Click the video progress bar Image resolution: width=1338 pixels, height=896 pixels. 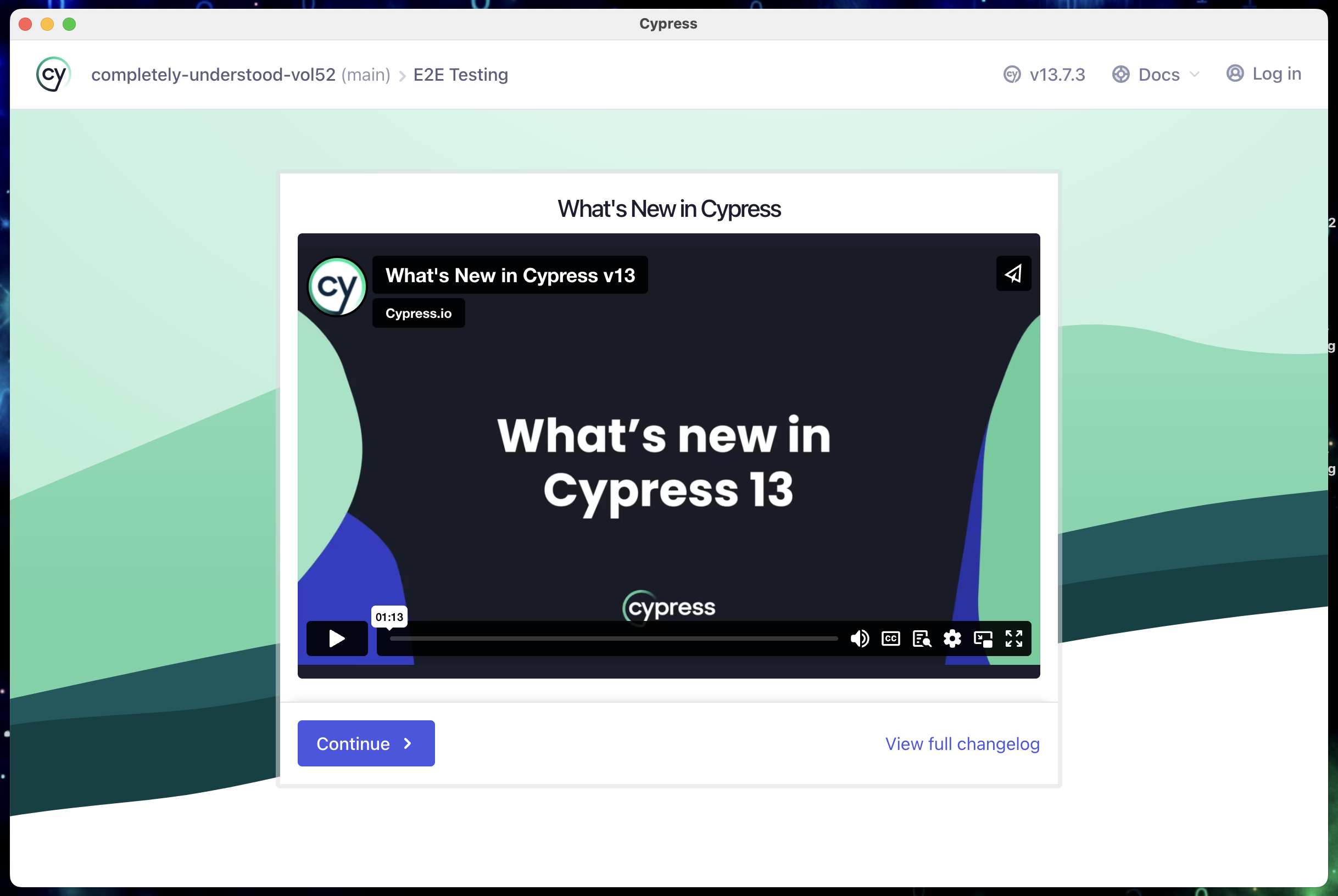click(614, 639)
